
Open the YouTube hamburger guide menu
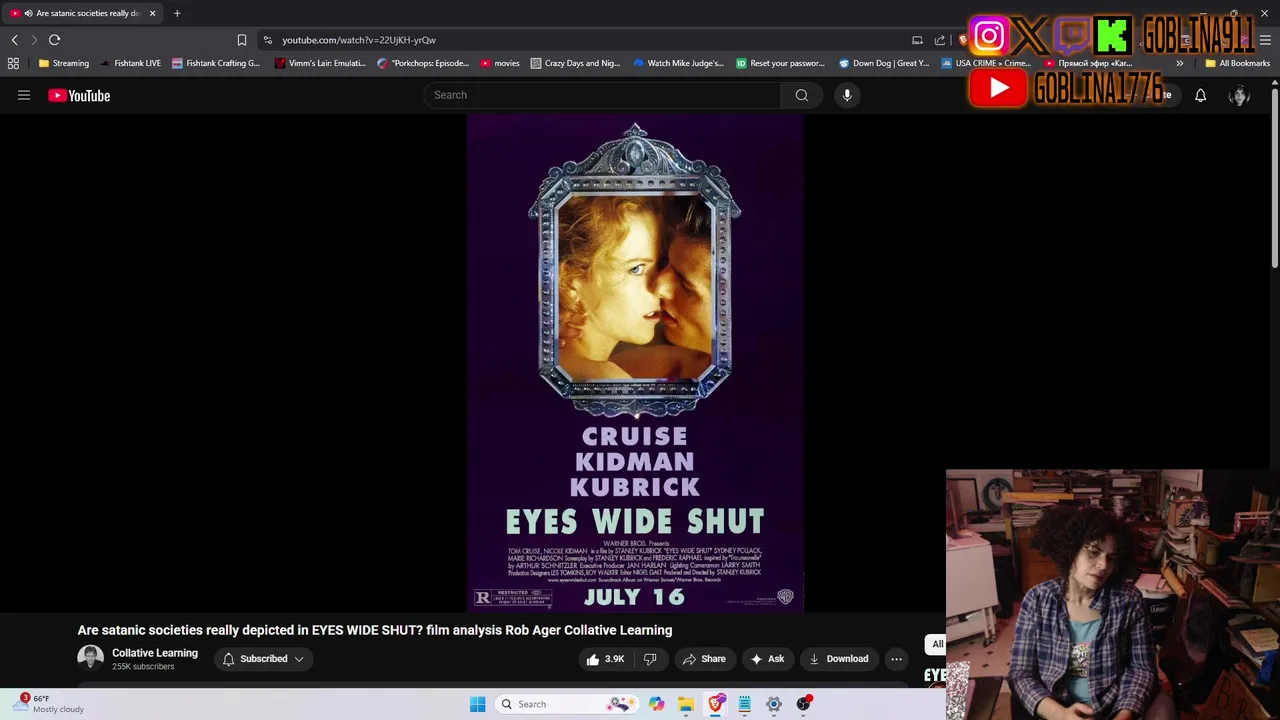[24, 95]
